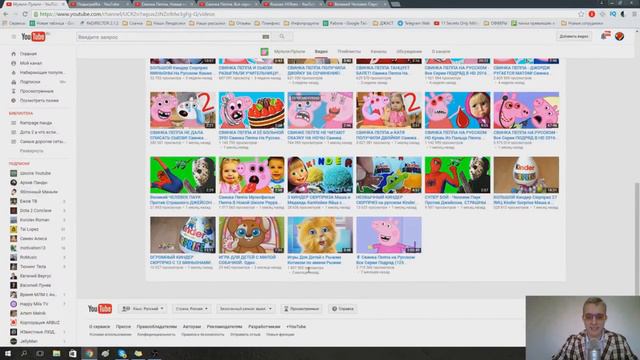Open the Terms of use footer link

110,334
